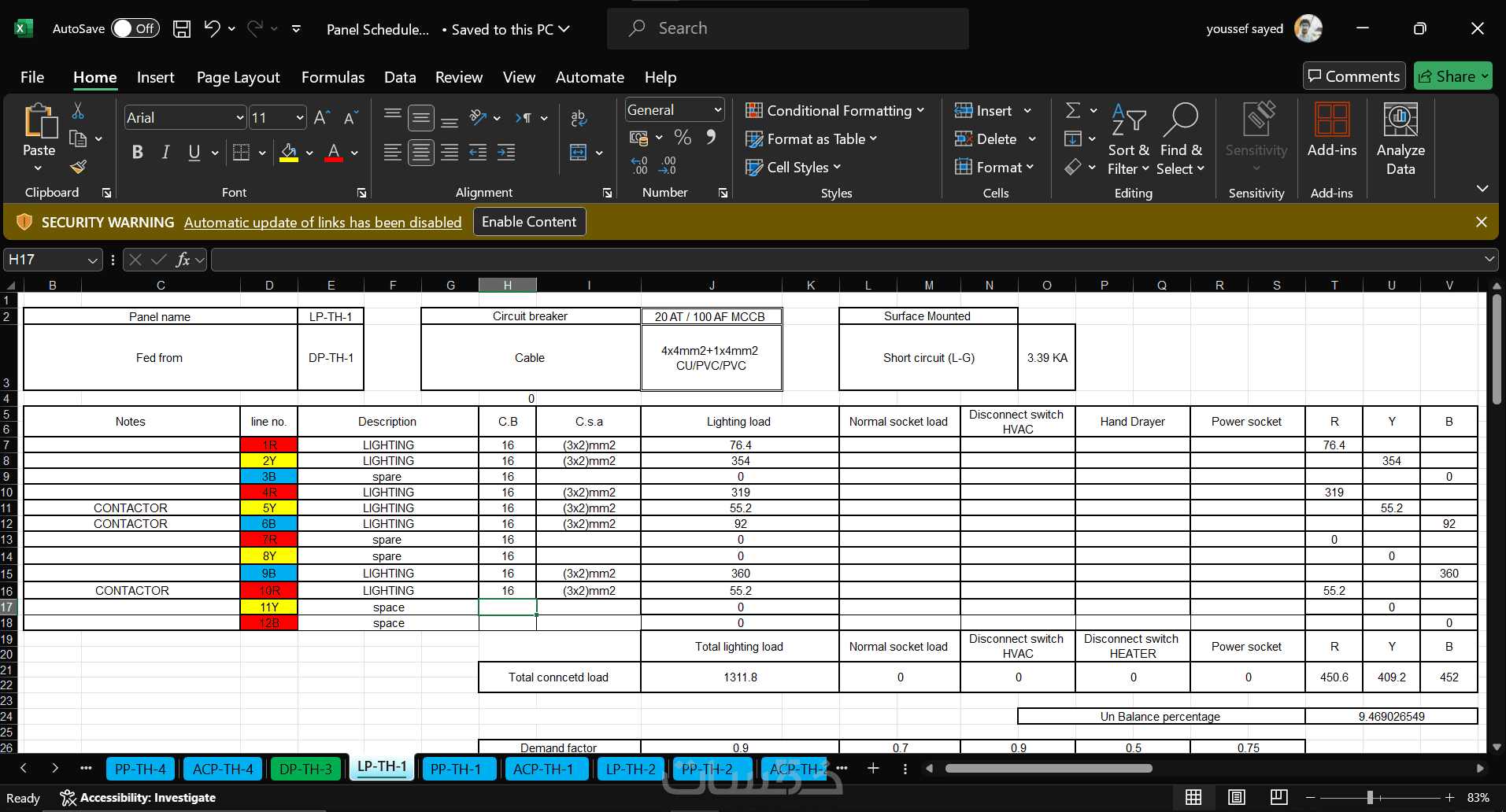Expand the General number format dropdown

pos(717,110)
